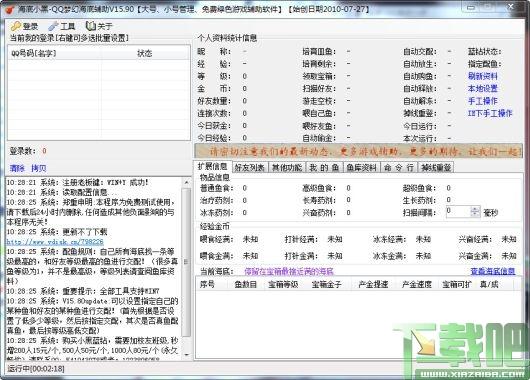Click the QQ号码[名字] column header
This screenshot has width=530, height=380.
pos(55,53)
